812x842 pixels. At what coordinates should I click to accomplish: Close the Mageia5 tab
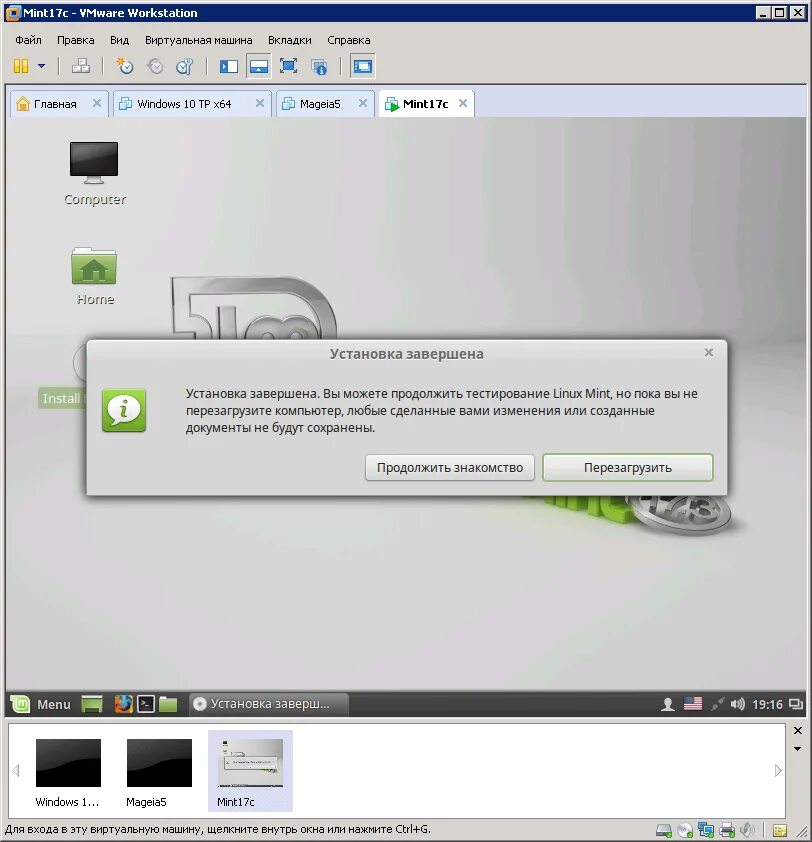click(363, 103)
